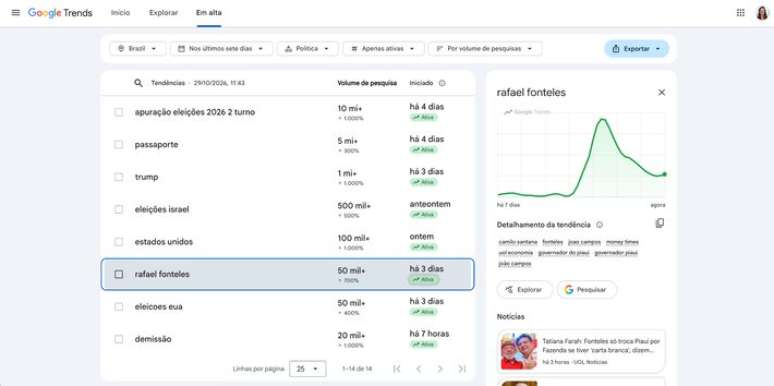Screen dimensions: 774x386
Task: Click the governador do piauí related query
Action: click(x=563, y=253)
